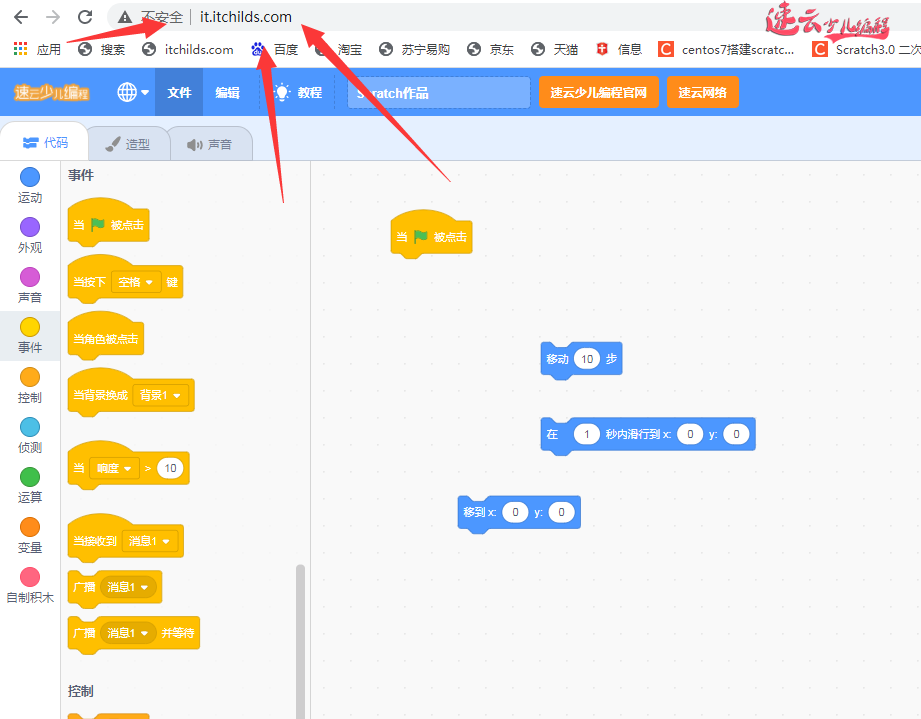Viewport: 921px width, 719px height.
Task: Click the 速云网络 button
Action: (702, 92)
